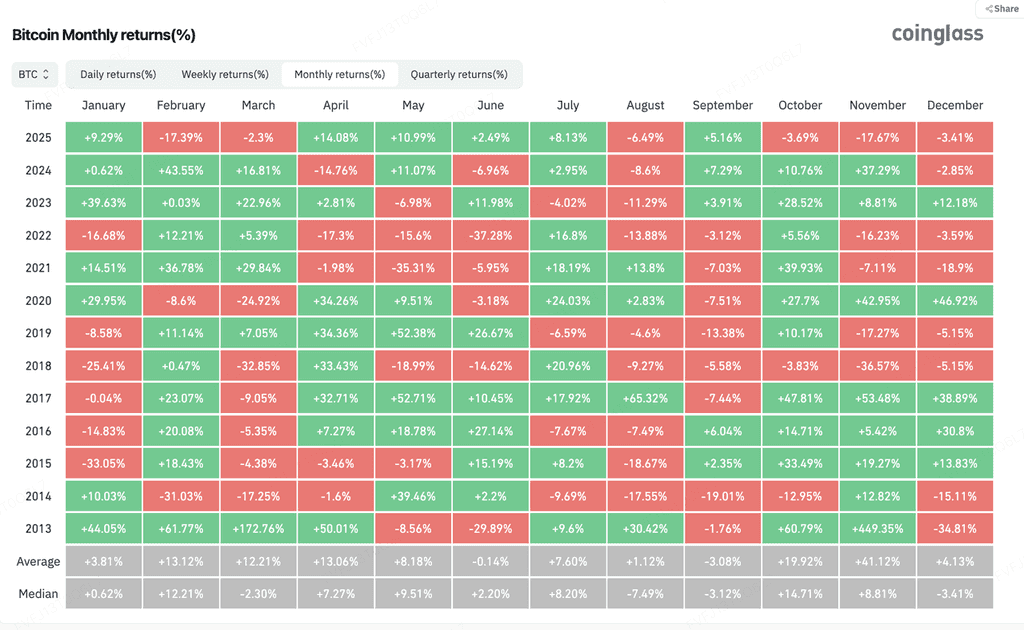Click the Bitcoin Monthly returns(%) title

pyautogui.click(x=104, y=35)
